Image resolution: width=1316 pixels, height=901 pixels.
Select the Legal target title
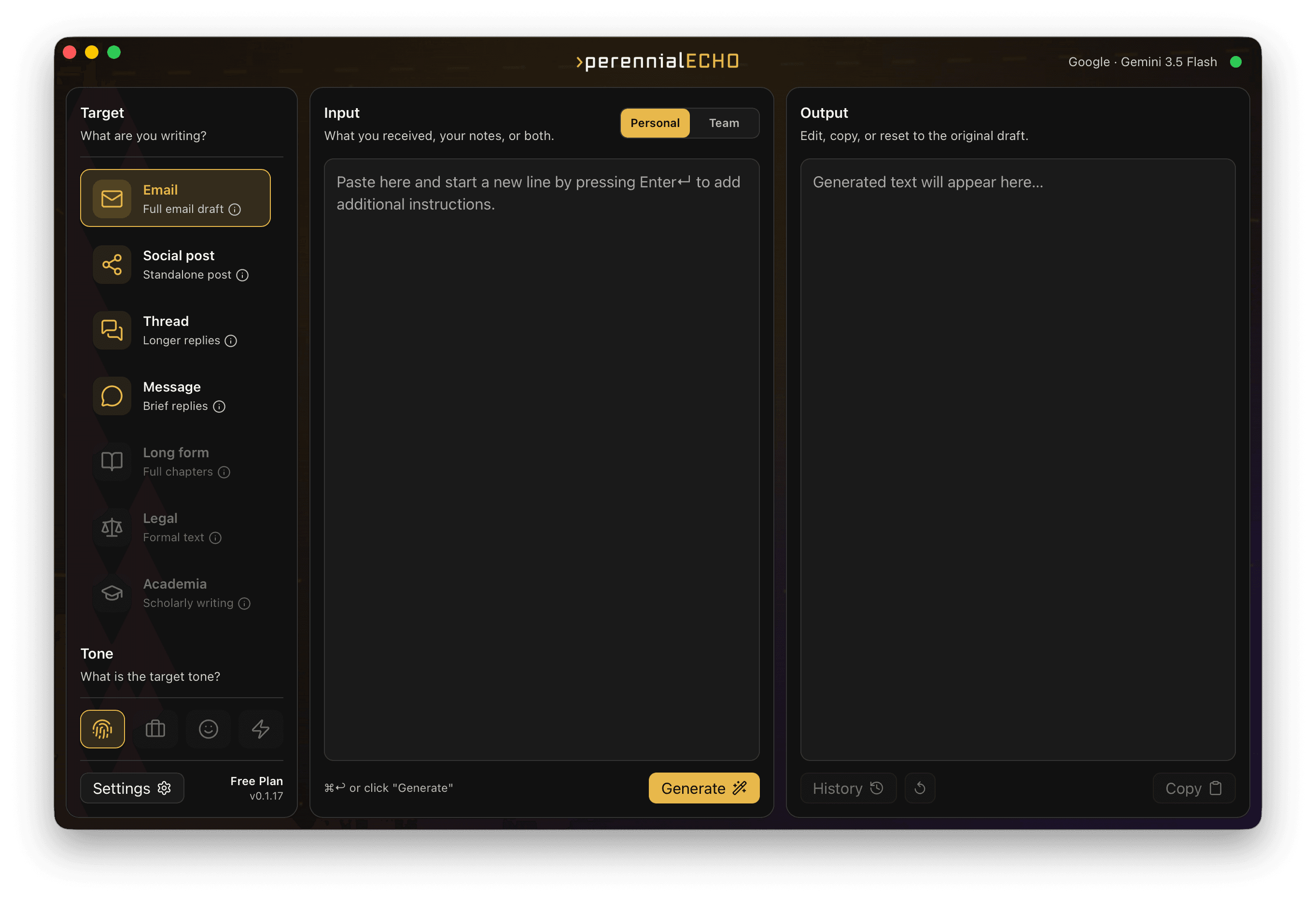pyautogui.click(x=160, y=518)
